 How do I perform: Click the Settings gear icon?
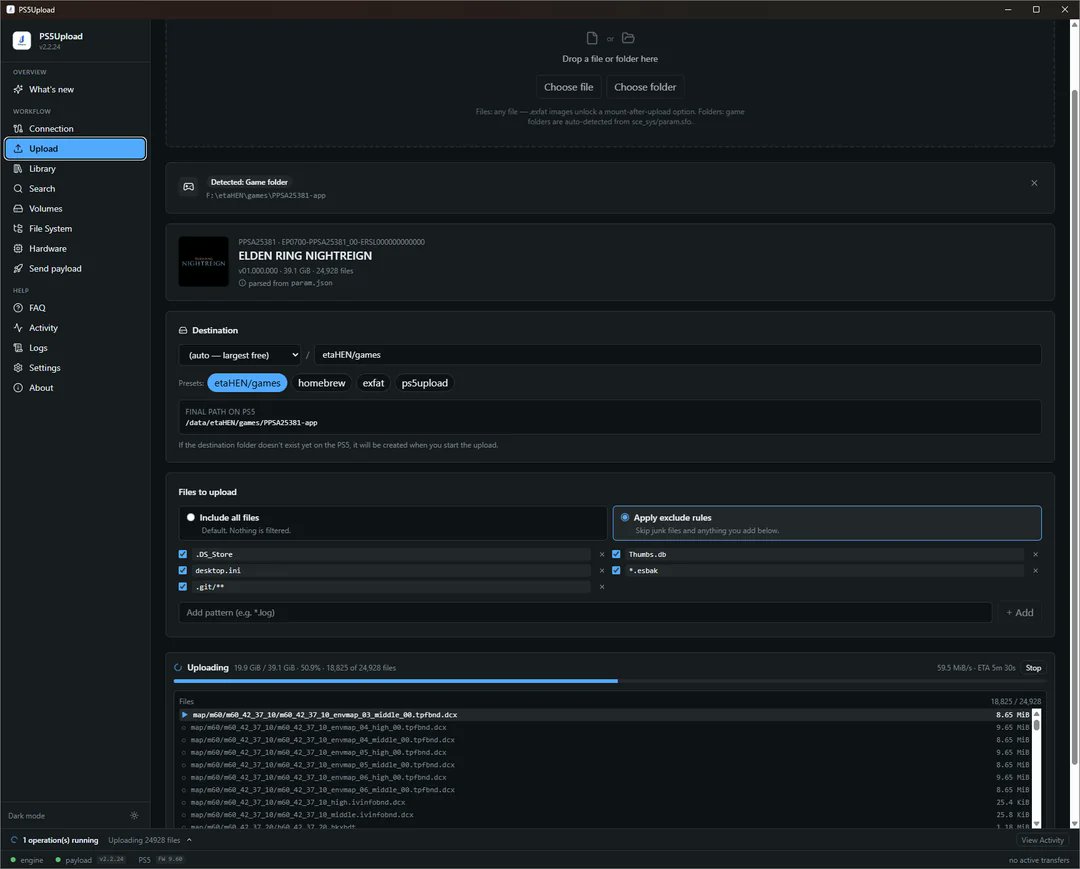pyautogui.click(x=18, y=368)
